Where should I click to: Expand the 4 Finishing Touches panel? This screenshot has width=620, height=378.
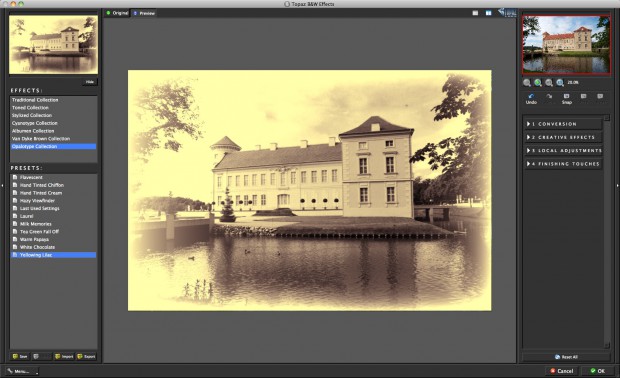click(x=563, y=164)
